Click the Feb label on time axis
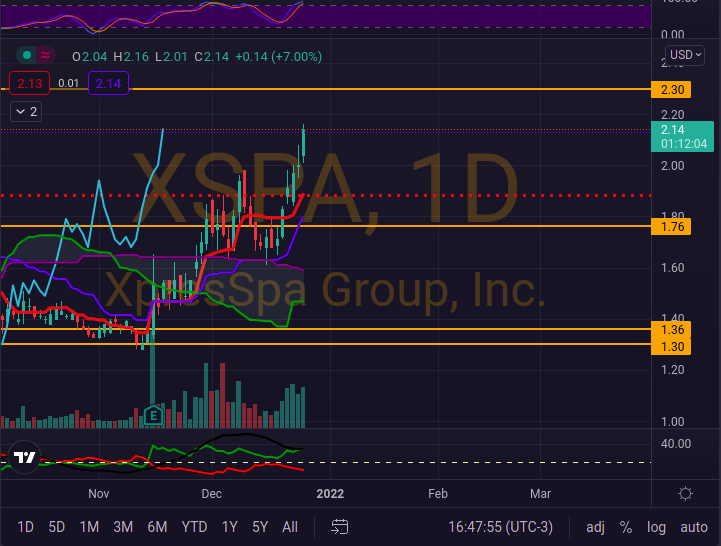 point(438,494)
